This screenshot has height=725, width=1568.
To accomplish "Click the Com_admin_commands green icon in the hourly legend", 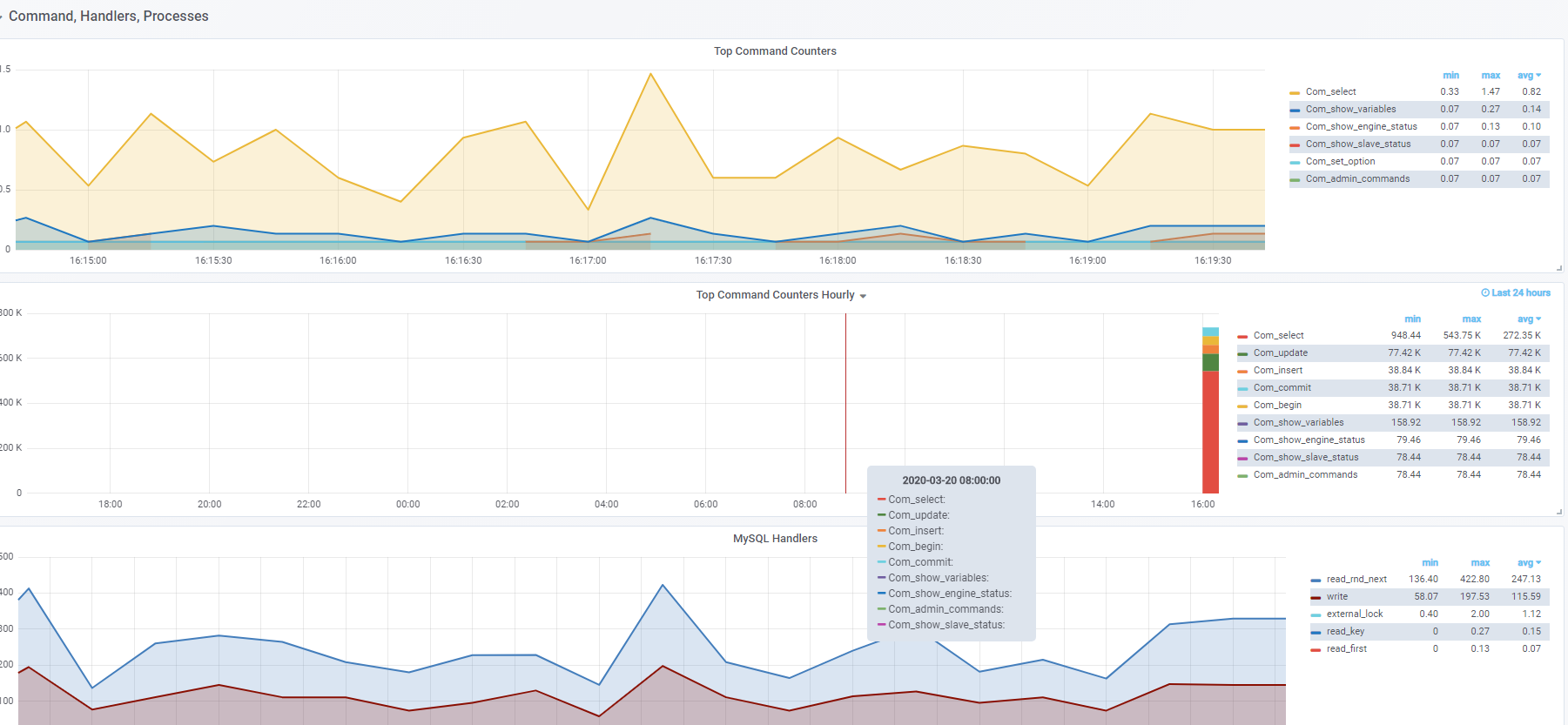I will [1242, 475].
